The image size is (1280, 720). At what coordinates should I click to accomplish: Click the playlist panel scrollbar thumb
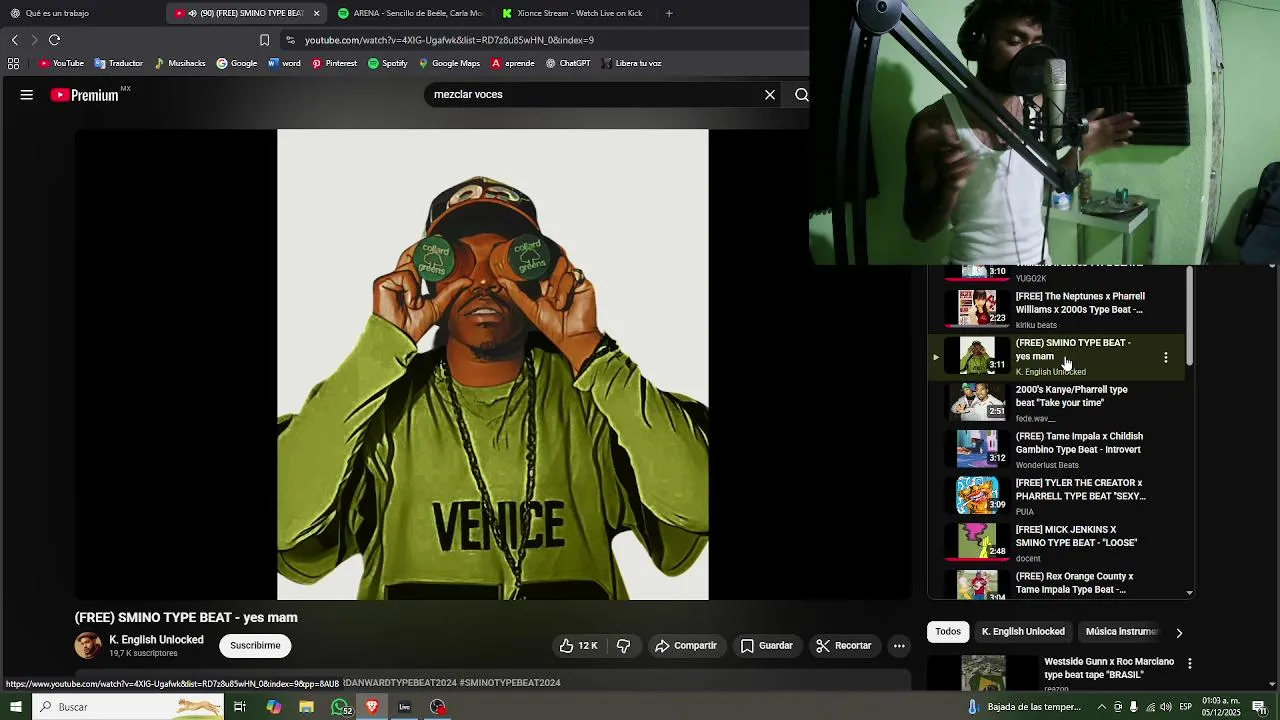[x=1188, y=316]
